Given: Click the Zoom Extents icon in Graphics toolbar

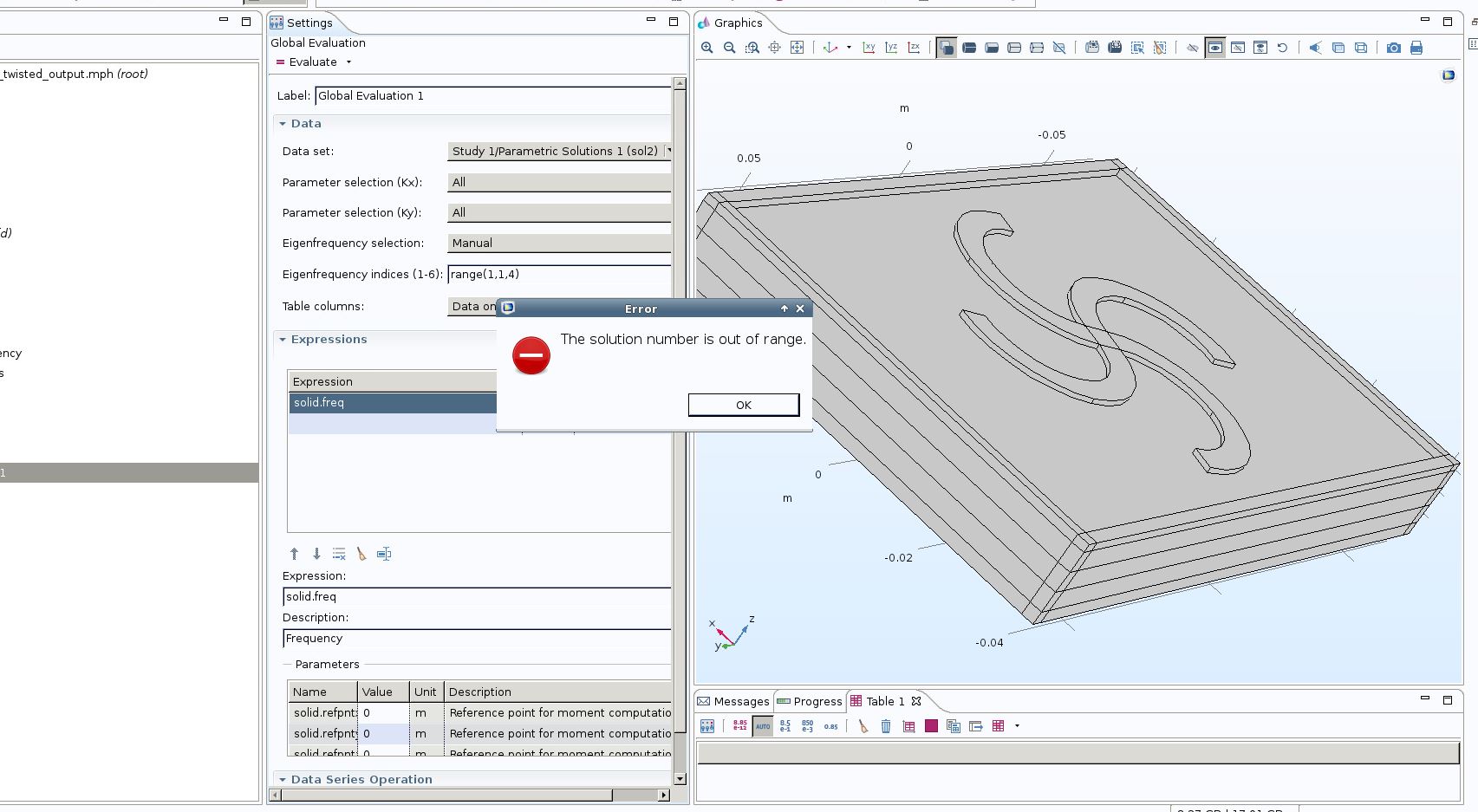Looking at the screenshot, I should click(798, 48).
